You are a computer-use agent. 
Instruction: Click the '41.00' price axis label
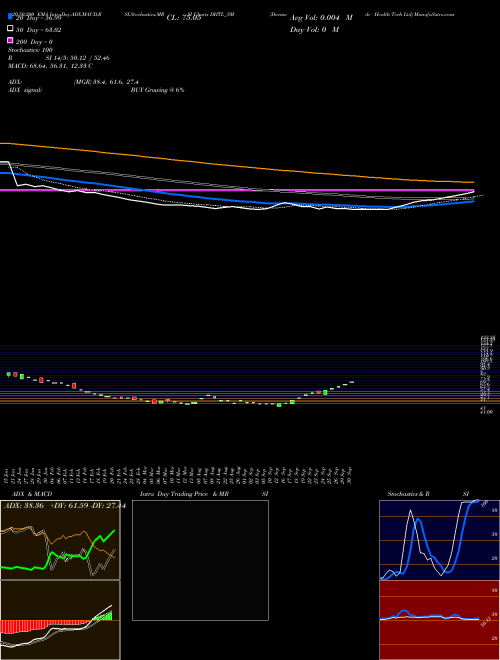[x=487, y=412]
